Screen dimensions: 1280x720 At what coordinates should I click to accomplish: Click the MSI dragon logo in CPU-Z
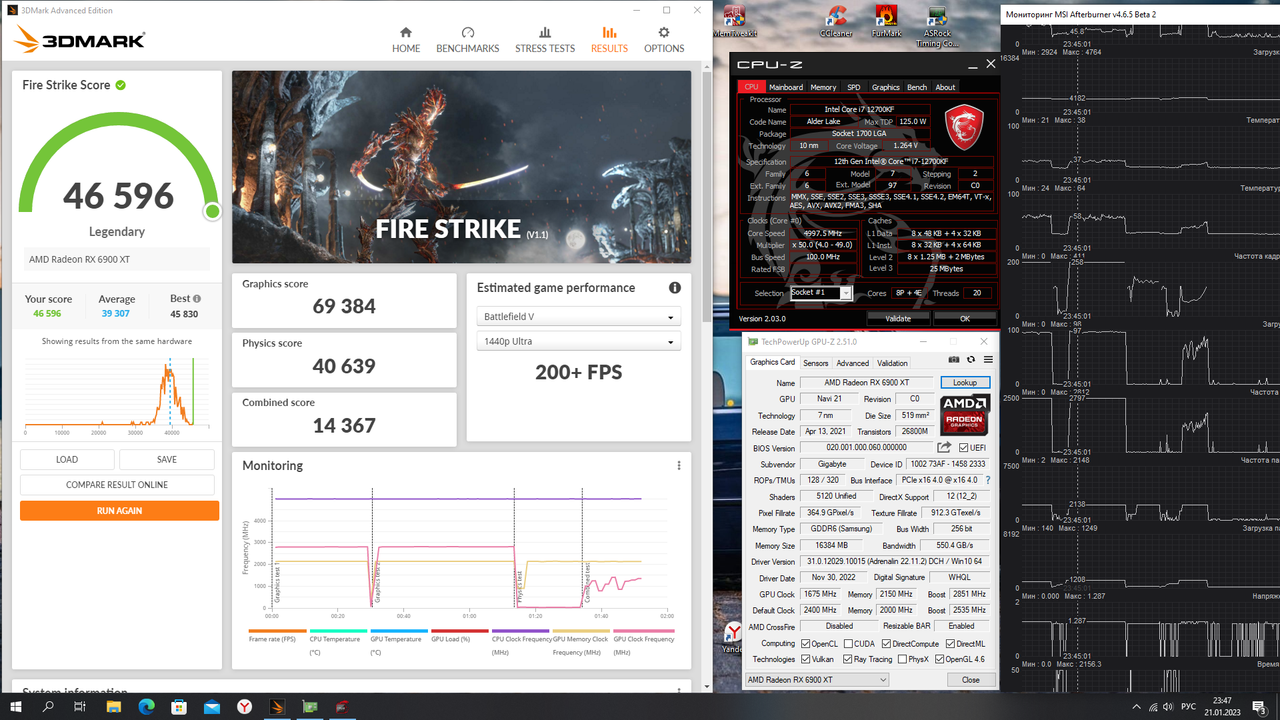[965, 125]
